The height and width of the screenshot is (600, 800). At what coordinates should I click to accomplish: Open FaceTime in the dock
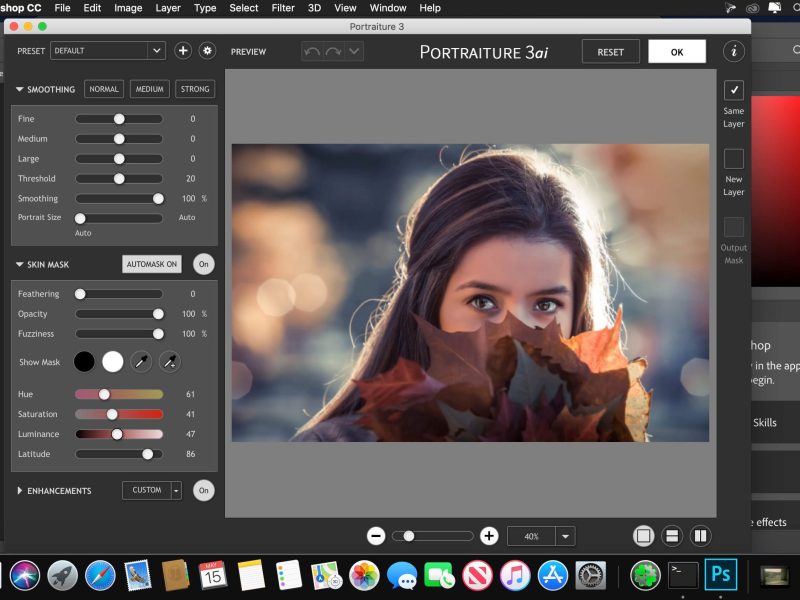439,576
